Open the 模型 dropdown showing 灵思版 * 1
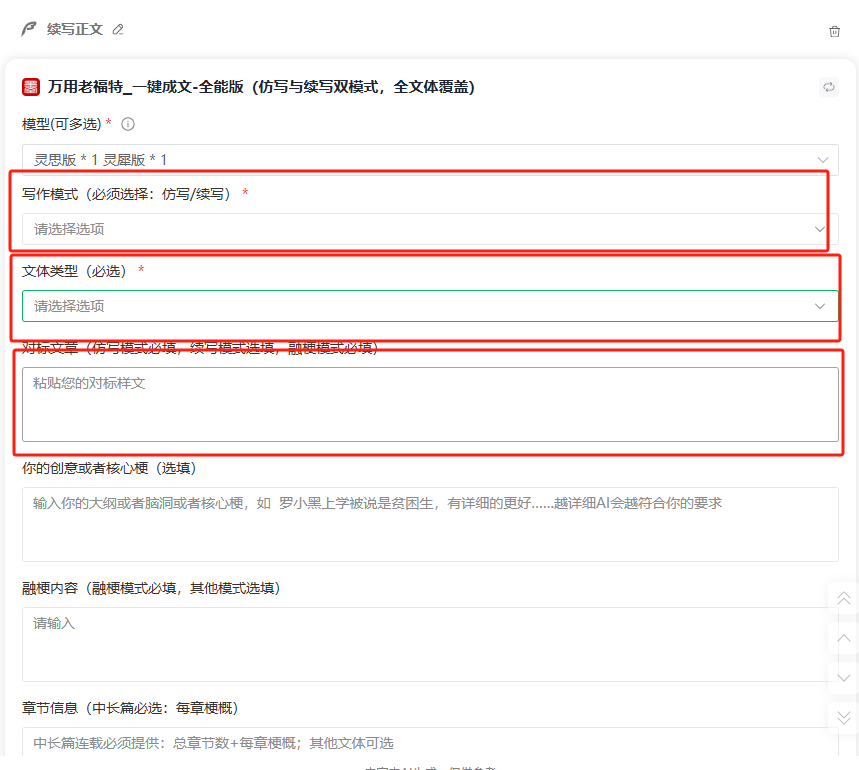Screen dimensions: 859x770 click(430, 160)
